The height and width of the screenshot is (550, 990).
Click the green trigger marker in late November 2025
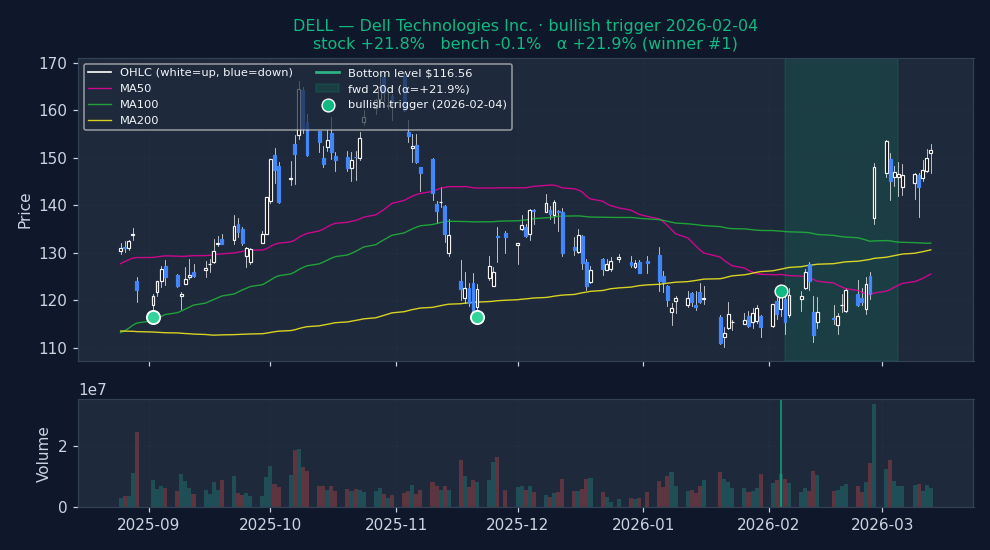(x=477, y=317)
